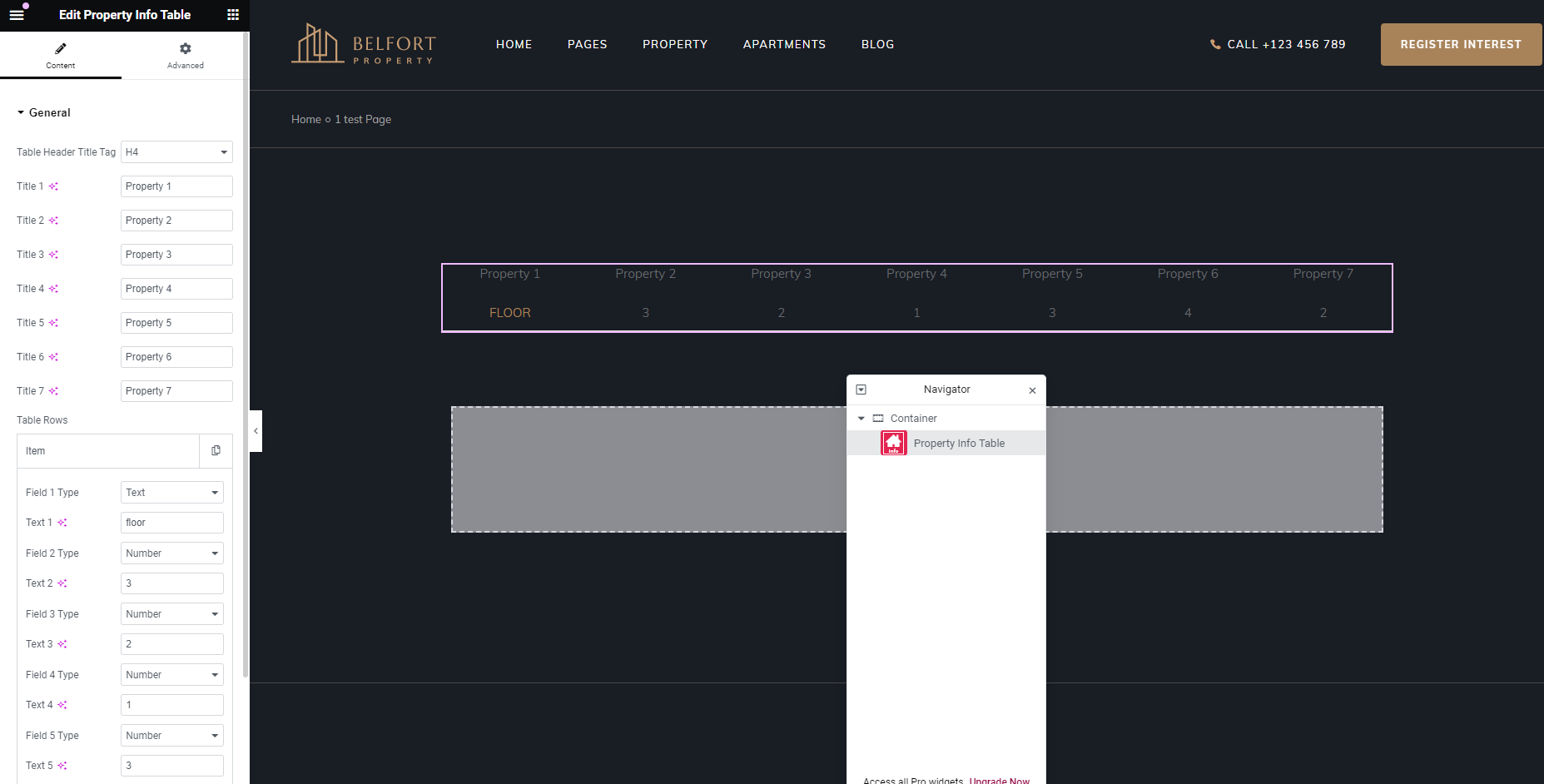Open the BLOG menu item
The width and height of the screenshot is (1544, 784).
[x=877, y=44]
